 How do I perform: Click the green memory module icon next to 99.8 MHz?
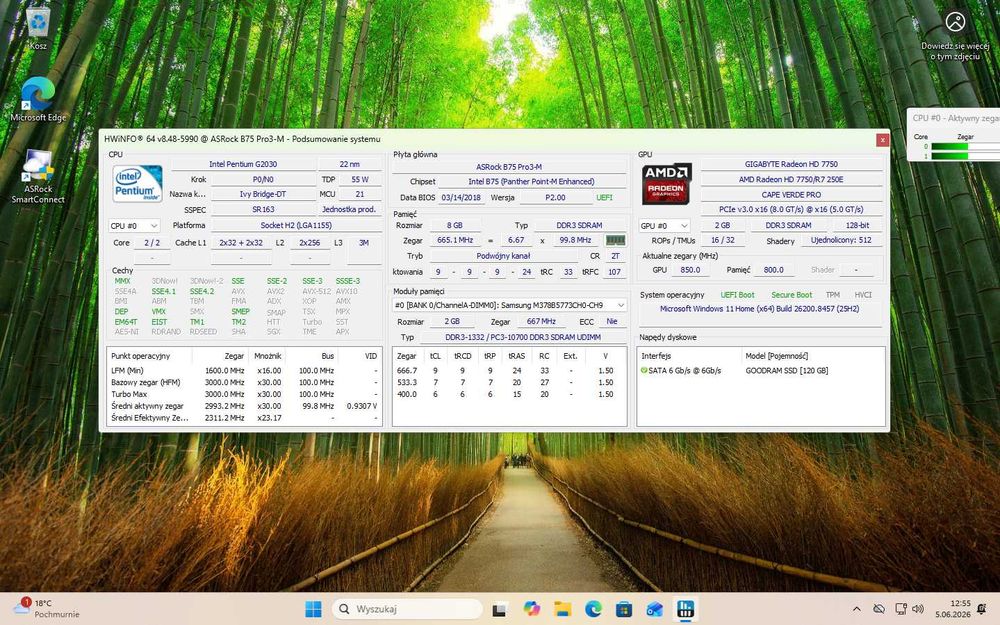(615, 240)
